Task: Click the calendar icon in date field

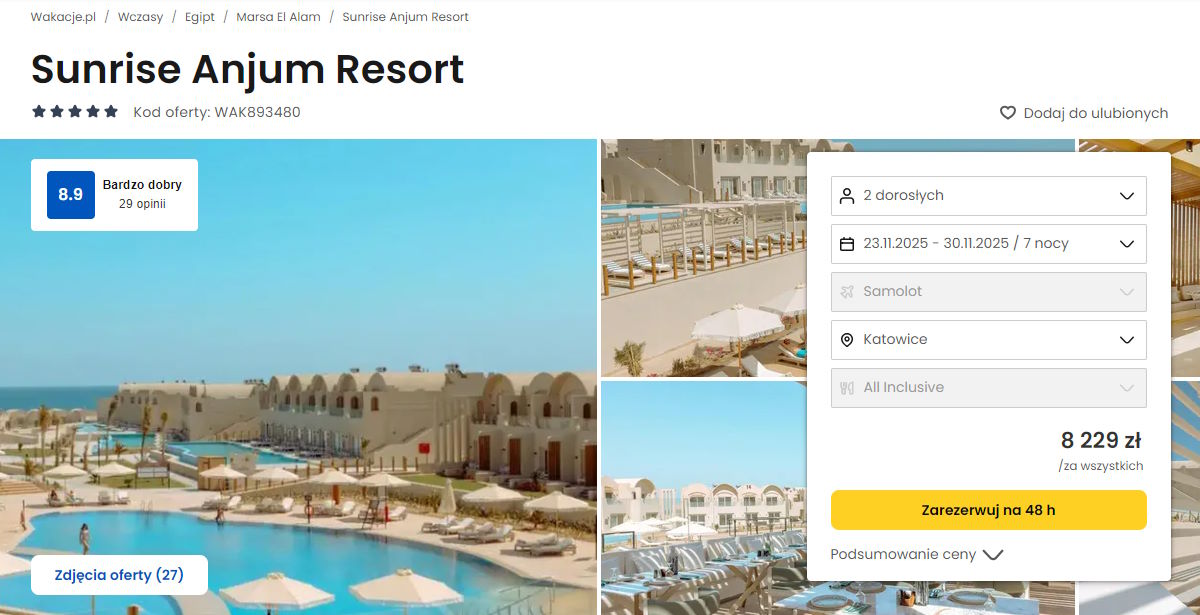Action: 847,243
